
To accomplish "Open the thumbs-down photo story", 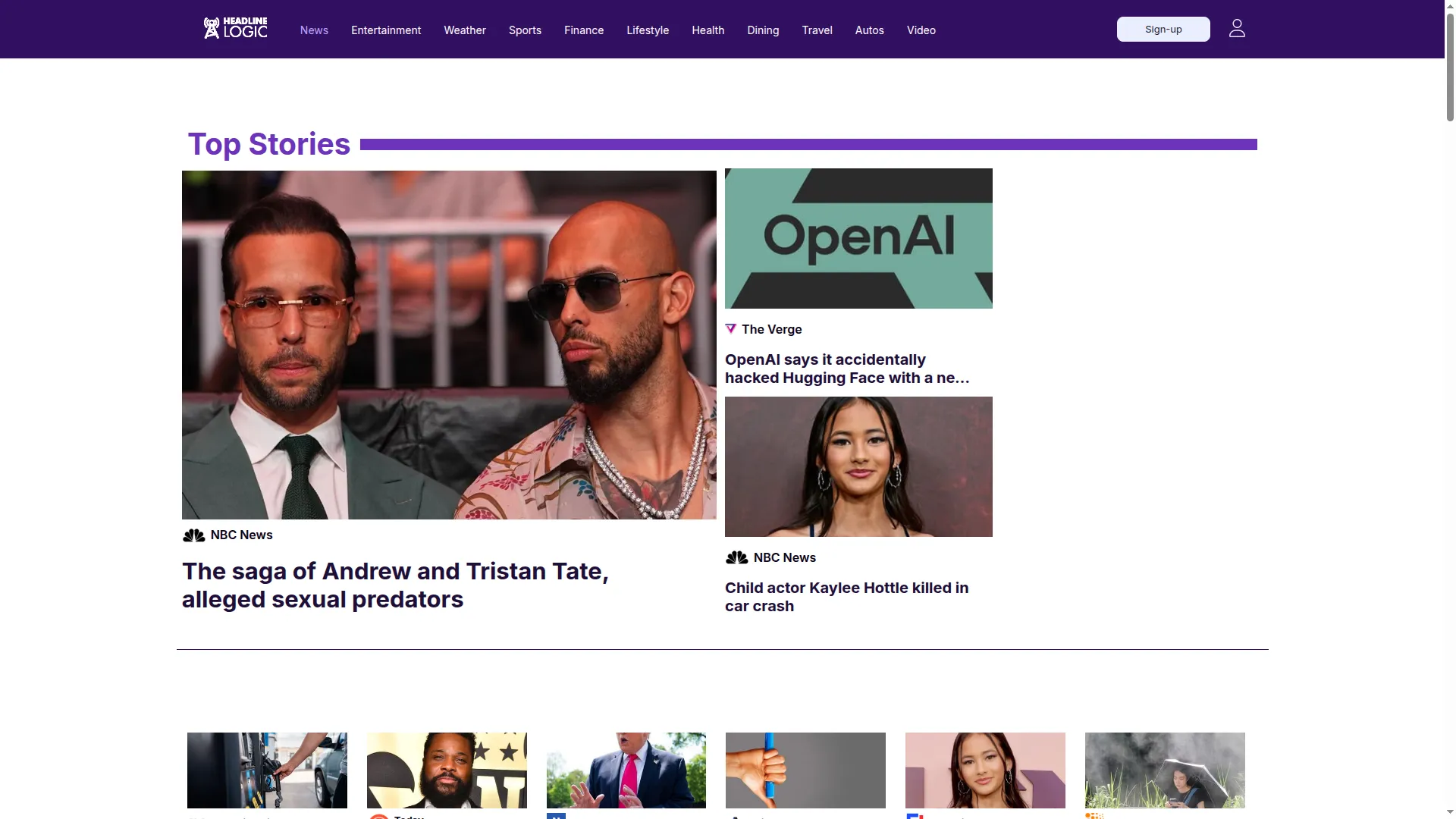I will coord(805,770).
